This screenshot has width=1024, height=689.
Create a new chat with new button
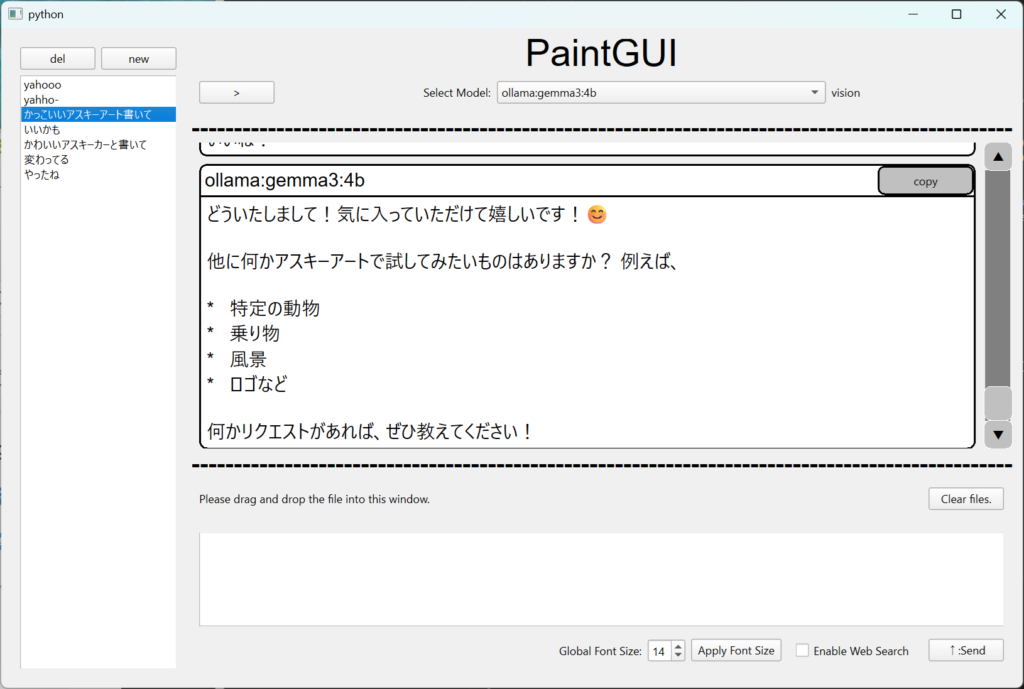click(x=138, y=59)
